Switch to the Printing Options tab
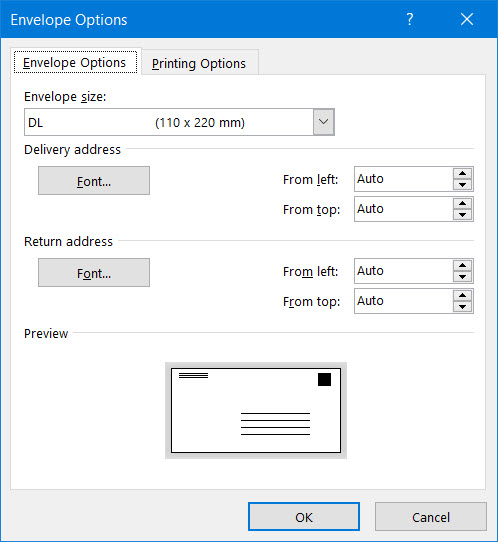 pyautogui.click(x=199, y=64)
